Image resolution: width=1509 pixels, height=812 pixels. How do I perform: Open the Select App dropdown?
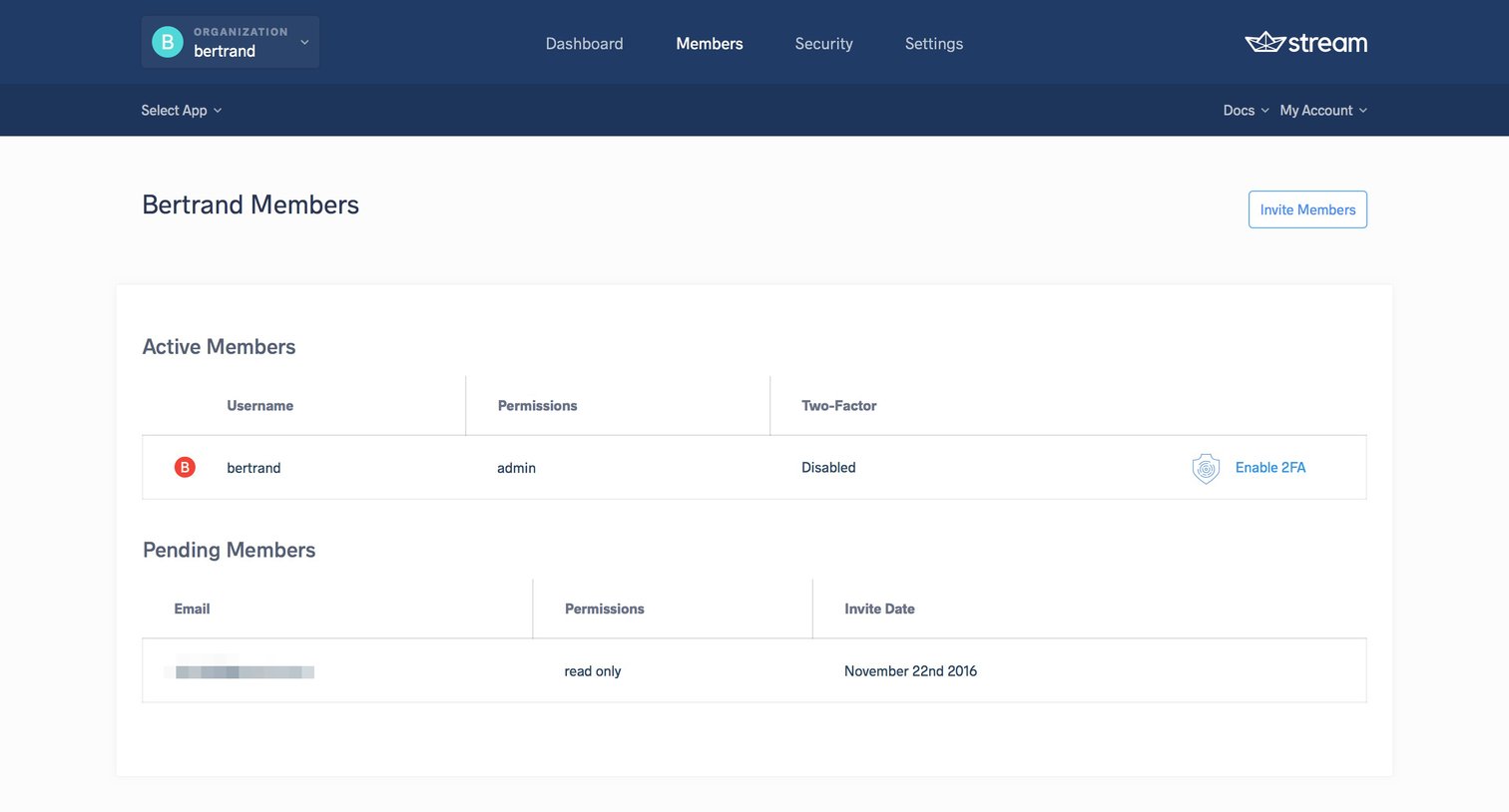(181, 111)
